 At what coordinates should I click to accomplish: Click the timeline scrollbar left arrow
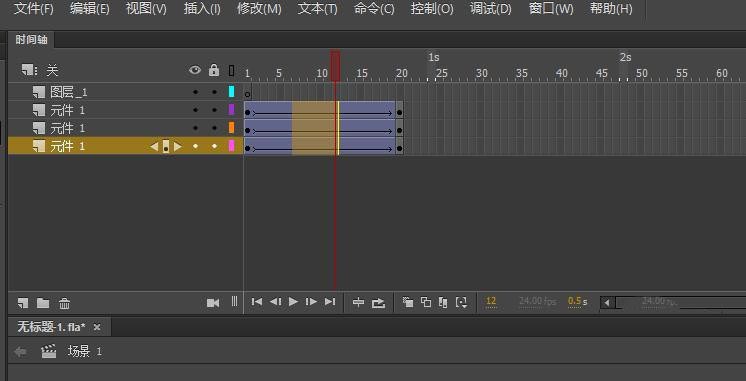tap(607, 303)
